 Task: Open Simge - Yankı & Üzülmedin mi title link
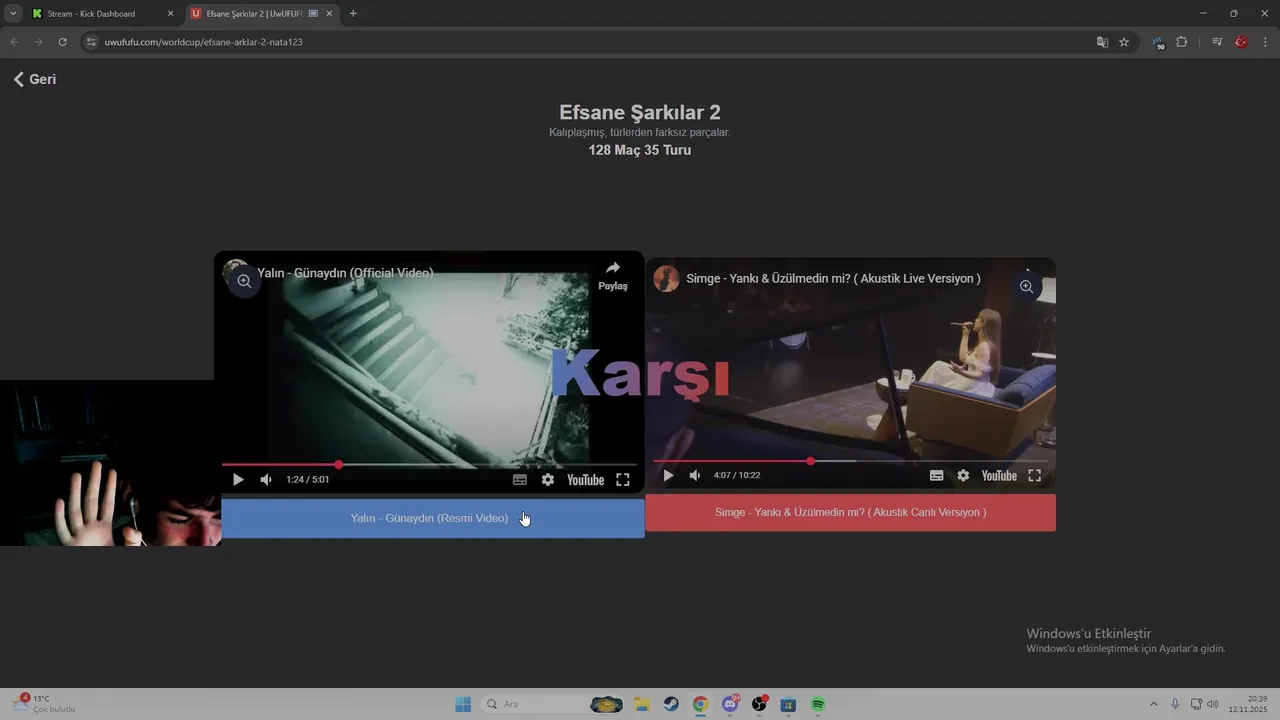coord(833,279)
